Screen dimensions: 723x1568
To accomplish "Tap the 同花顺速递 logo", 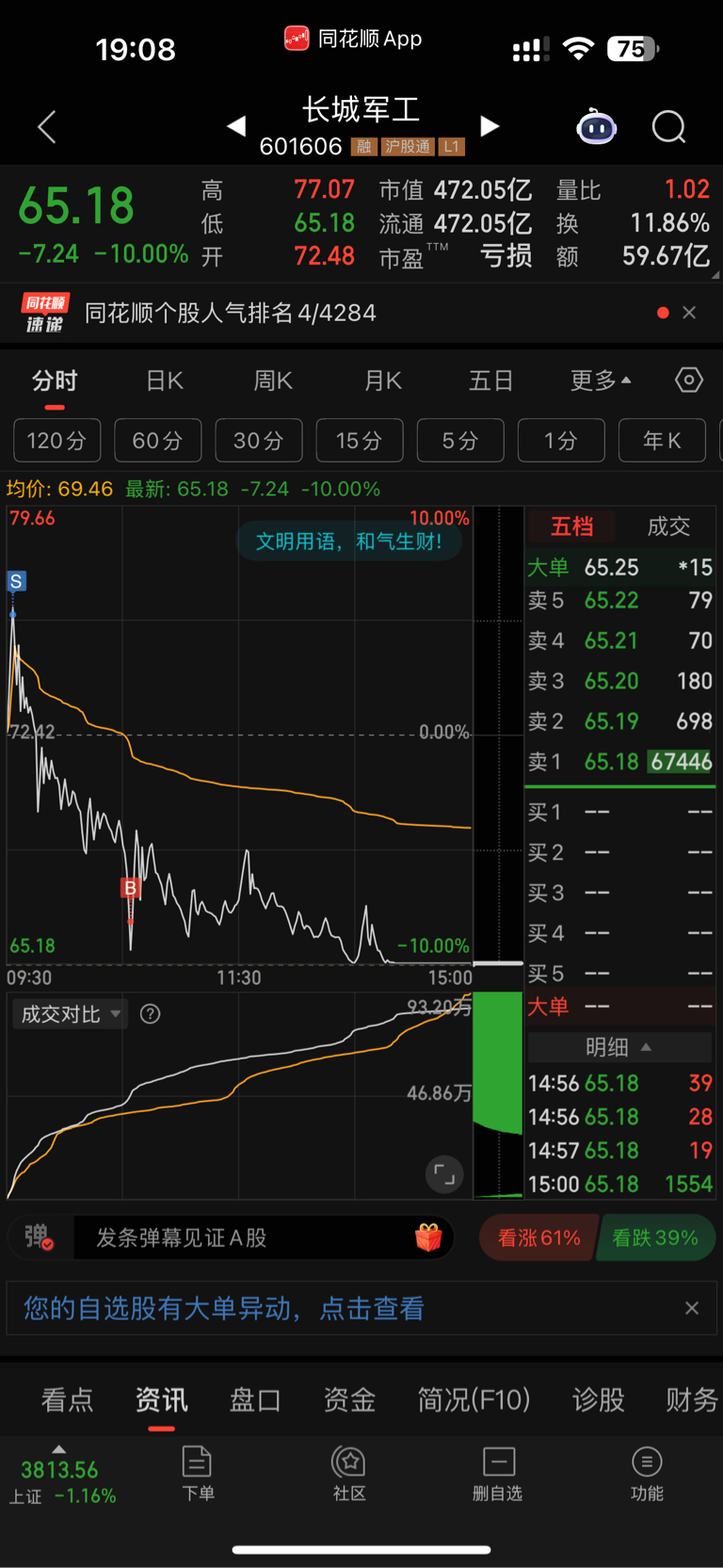I will [45, 313].
